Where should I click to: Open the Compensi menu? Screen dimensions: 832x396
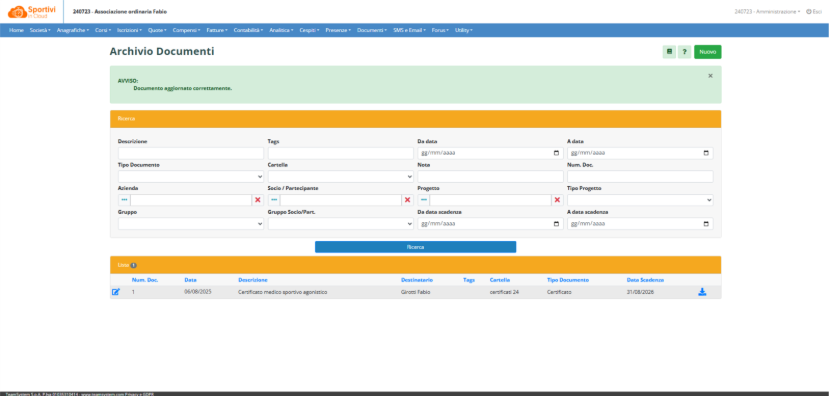(186, 30)
